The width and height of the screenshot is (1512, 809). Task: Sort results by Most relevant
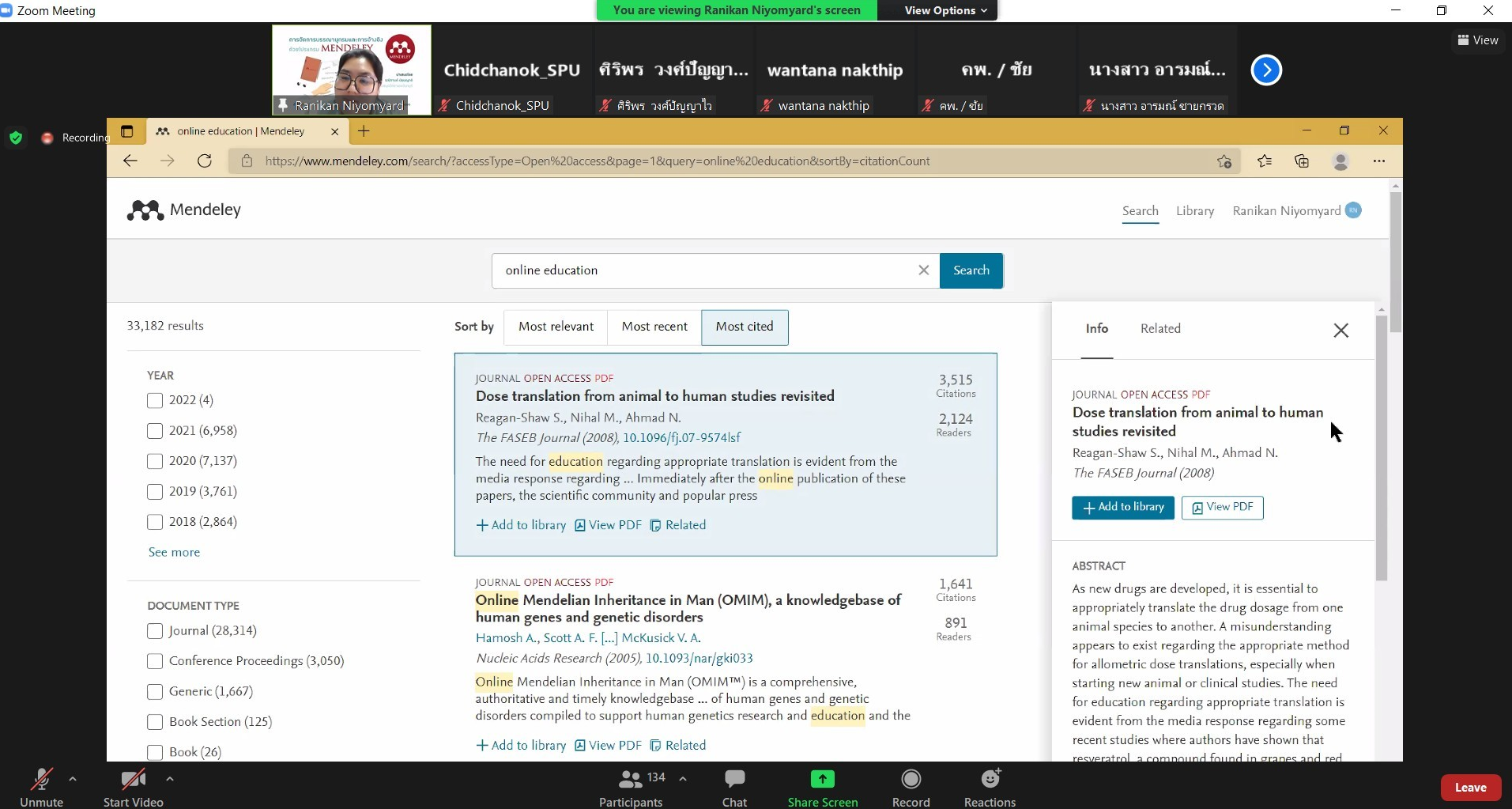click(556, 327)
